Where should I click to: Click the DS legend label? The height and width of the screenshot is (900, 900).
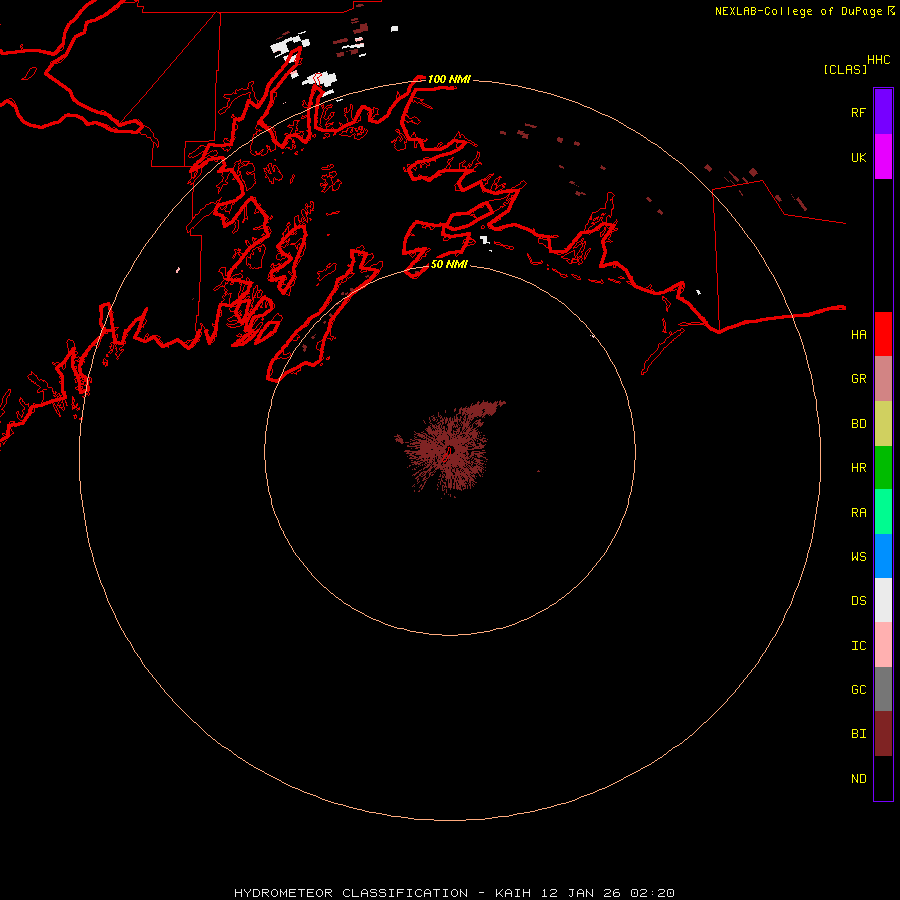pos(858,601)
